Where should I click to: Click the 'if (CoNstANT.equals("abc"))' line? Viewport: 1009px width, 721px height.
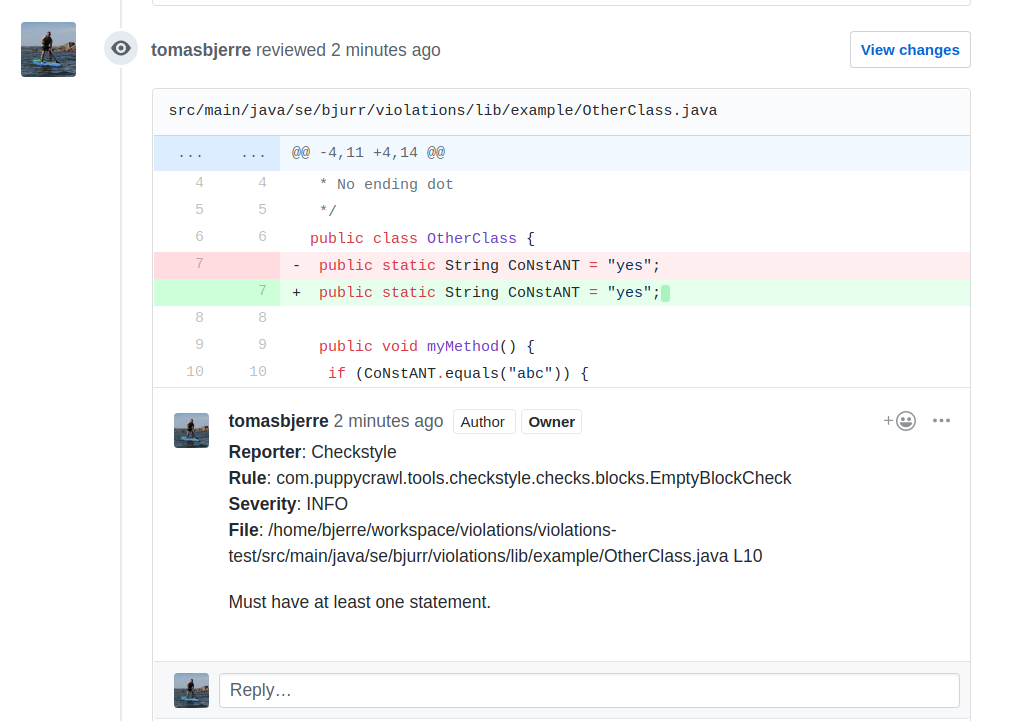458,373
